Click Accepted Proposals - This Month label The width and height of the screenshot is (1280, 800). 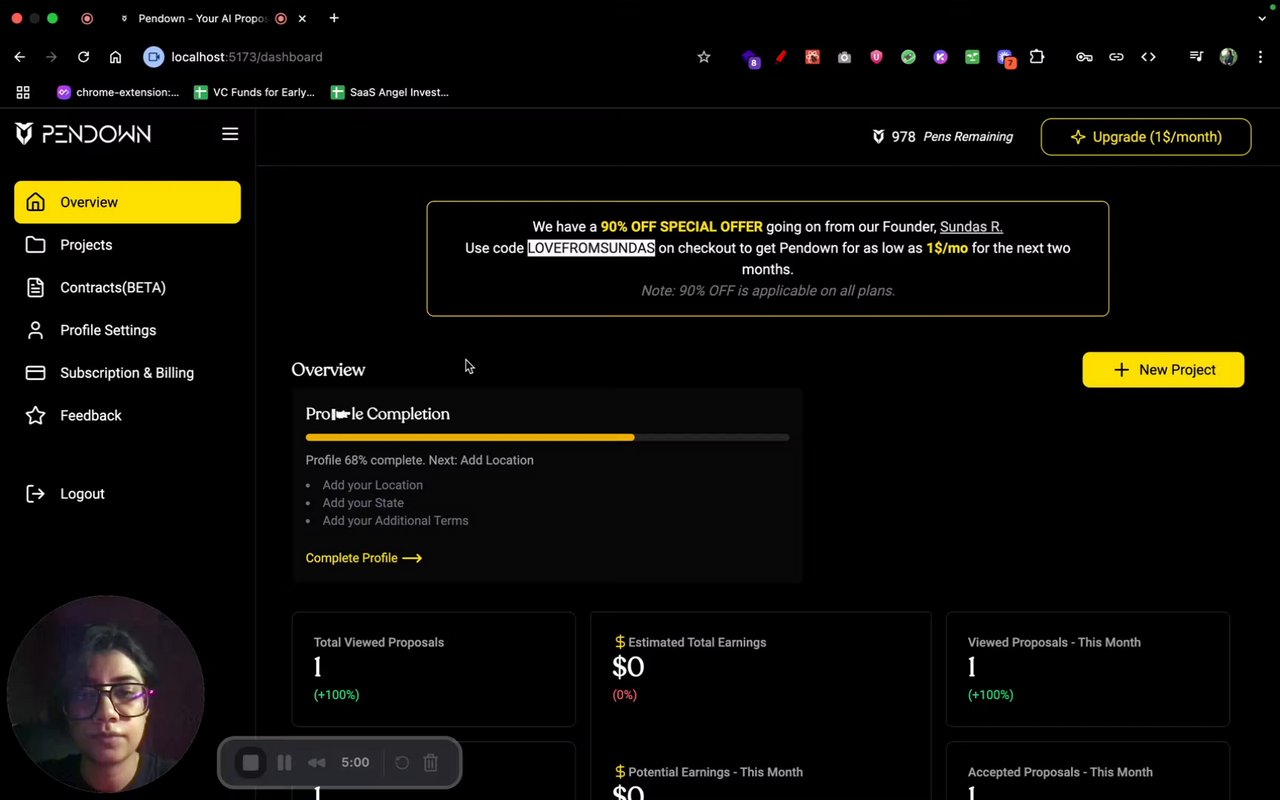pos(1060,772)
